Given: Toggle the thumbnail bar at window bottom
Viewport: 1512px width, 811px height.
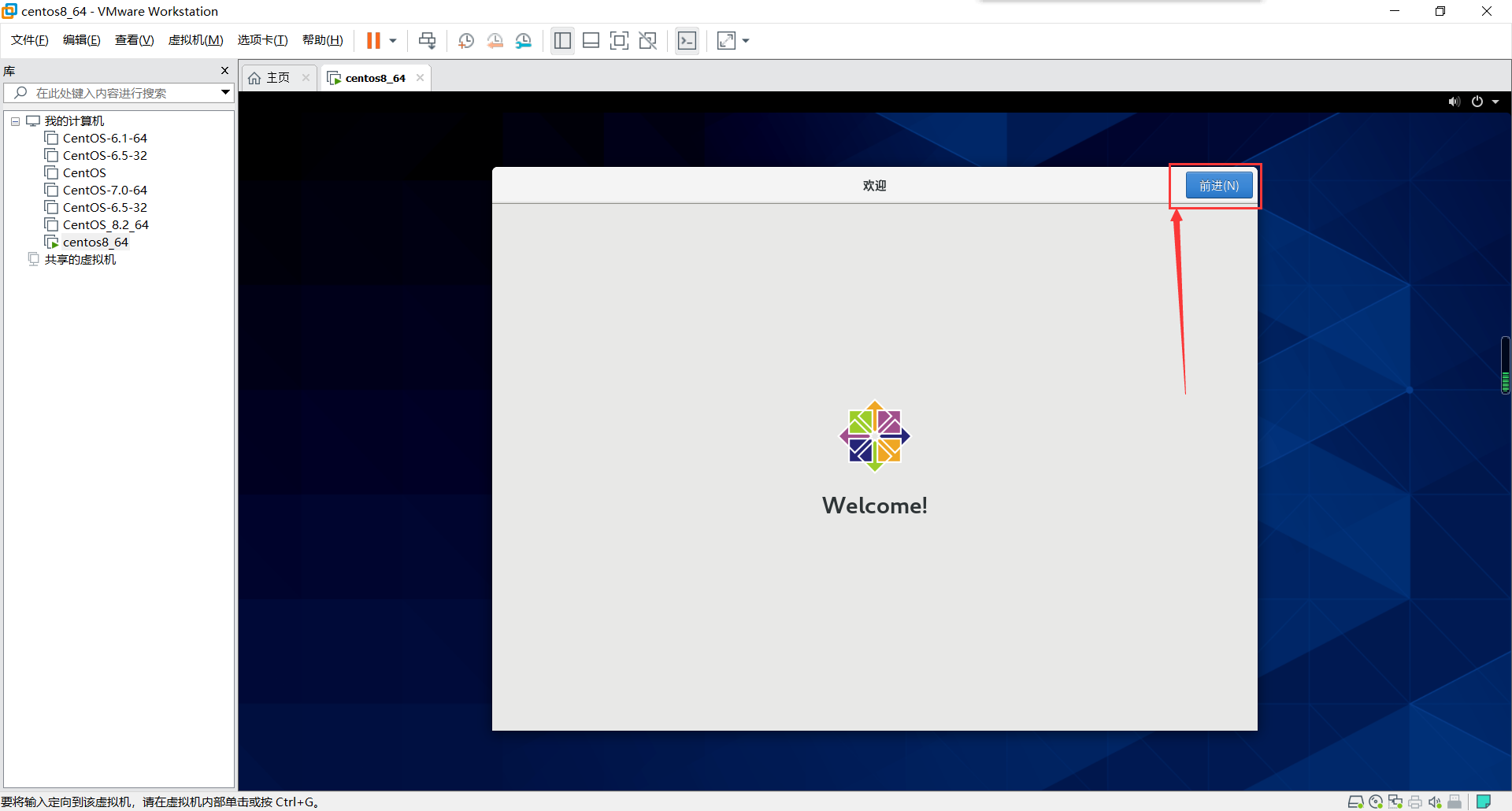Looking at the screenshot, I should coord(591,40).
